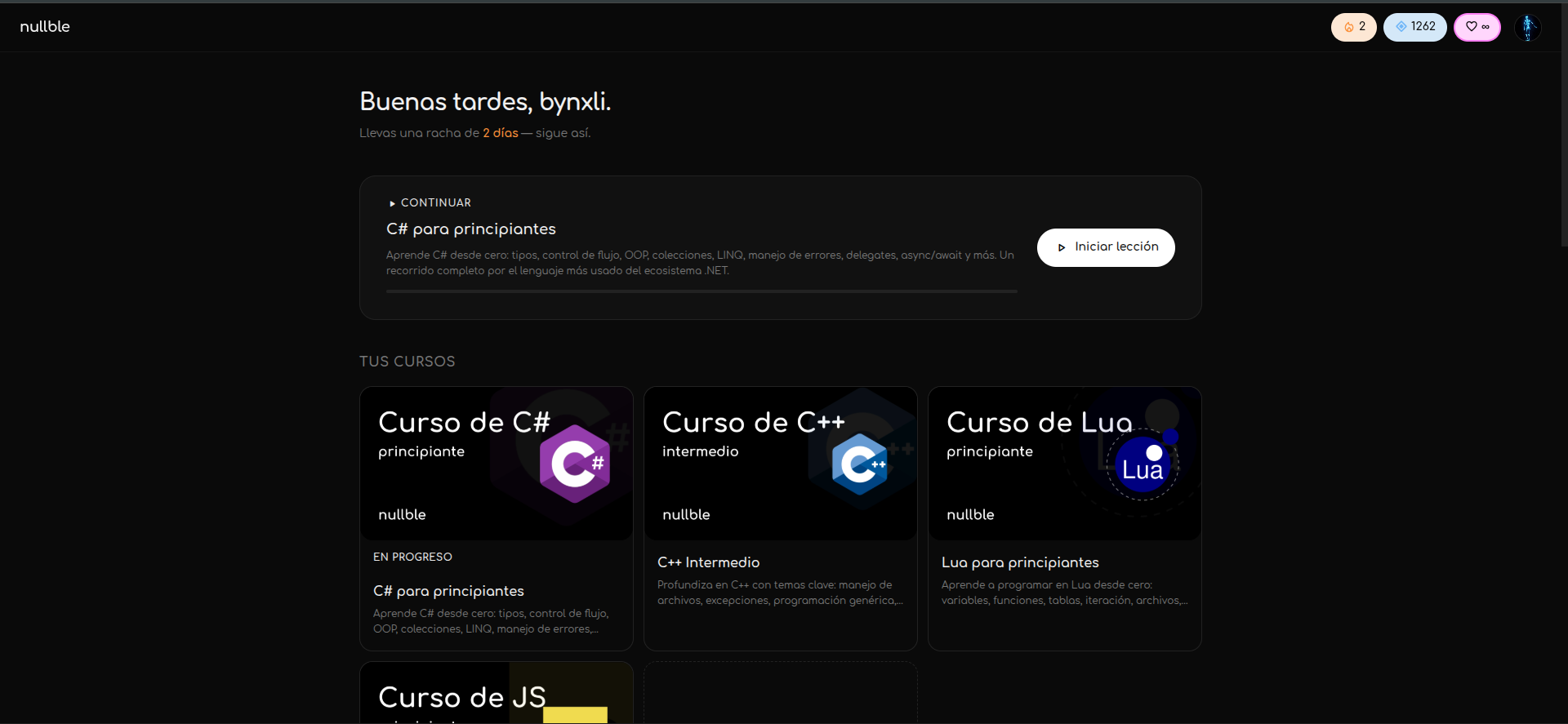Click the purple C# logo icon

[575, 464]
